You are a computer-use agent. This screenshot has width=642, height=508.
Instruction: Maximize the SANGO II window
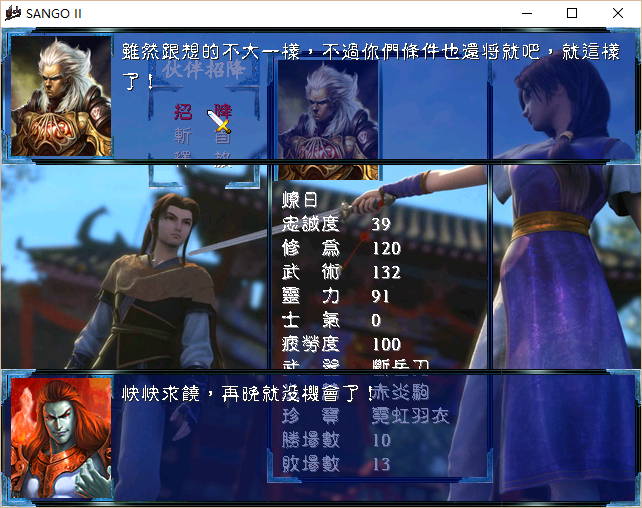572,14
